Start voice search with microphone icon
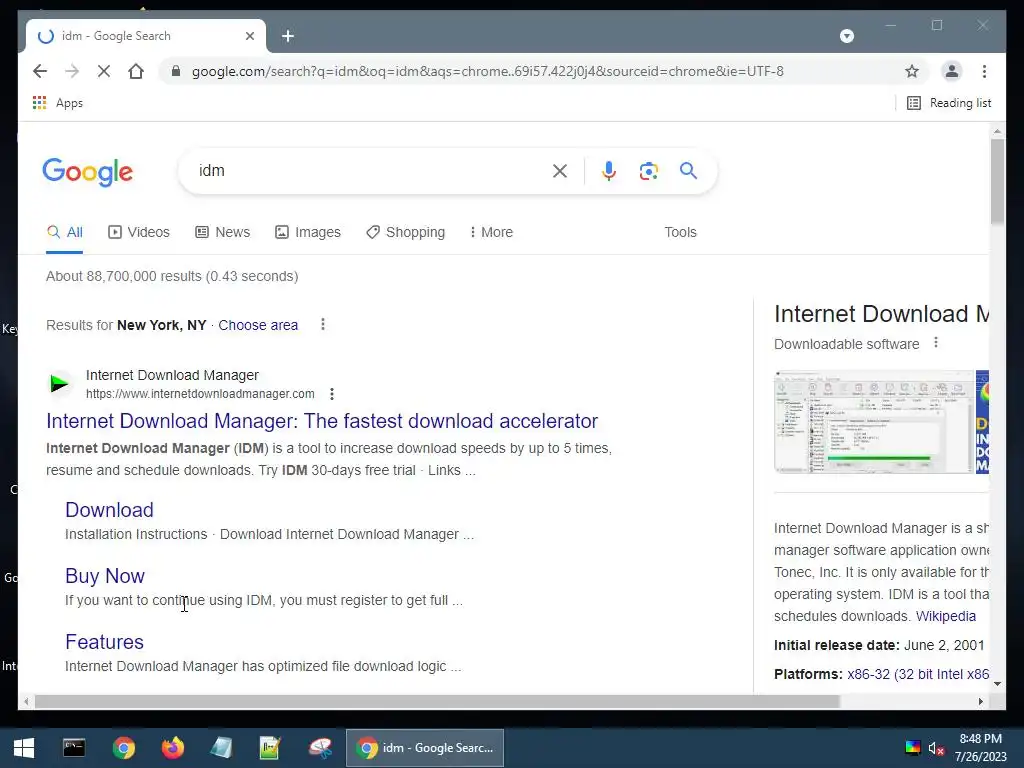This screenshot has height=768, width=1024. tap(609, 171)
